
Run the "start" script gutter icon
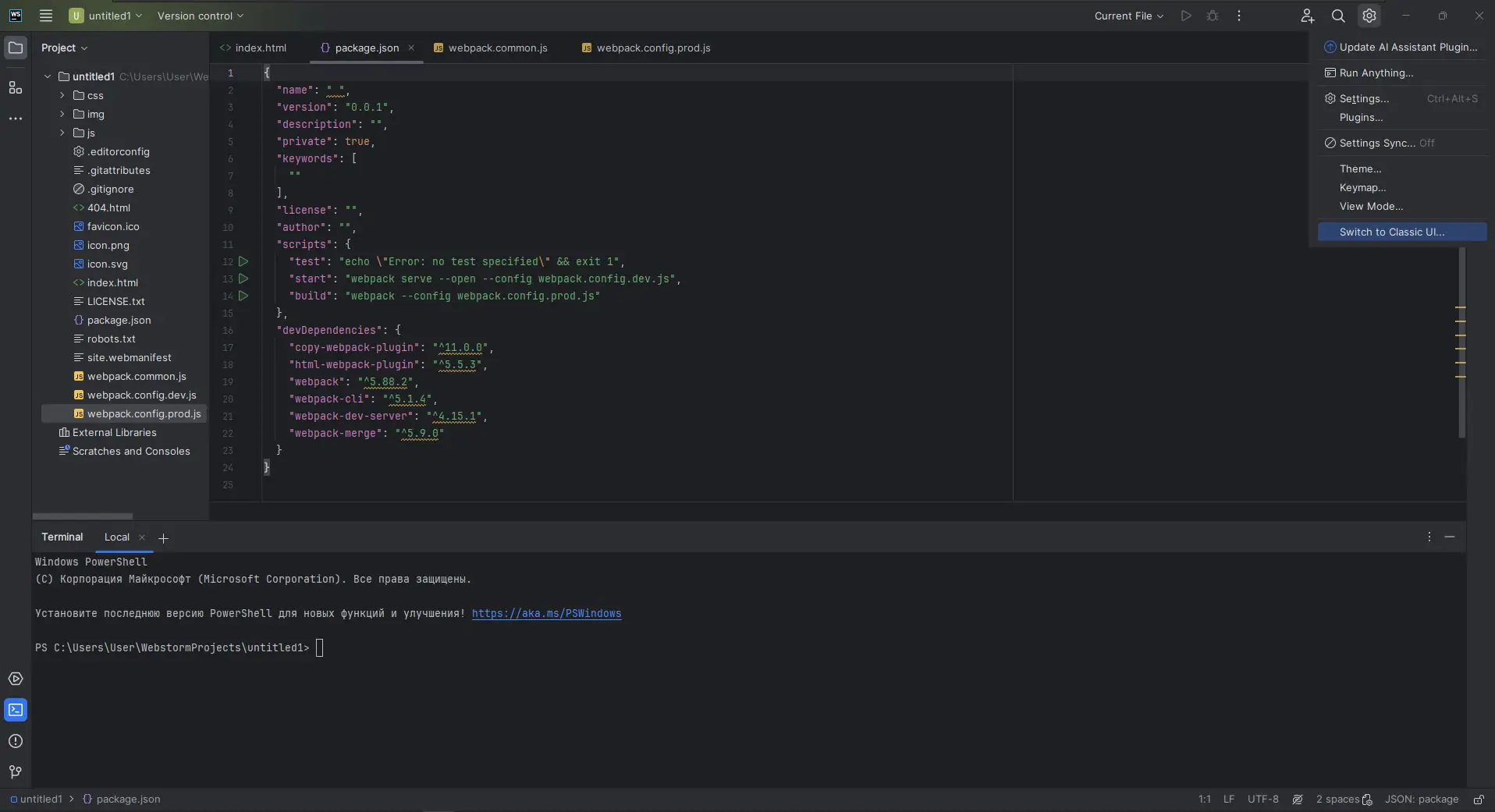coord(243,278)
